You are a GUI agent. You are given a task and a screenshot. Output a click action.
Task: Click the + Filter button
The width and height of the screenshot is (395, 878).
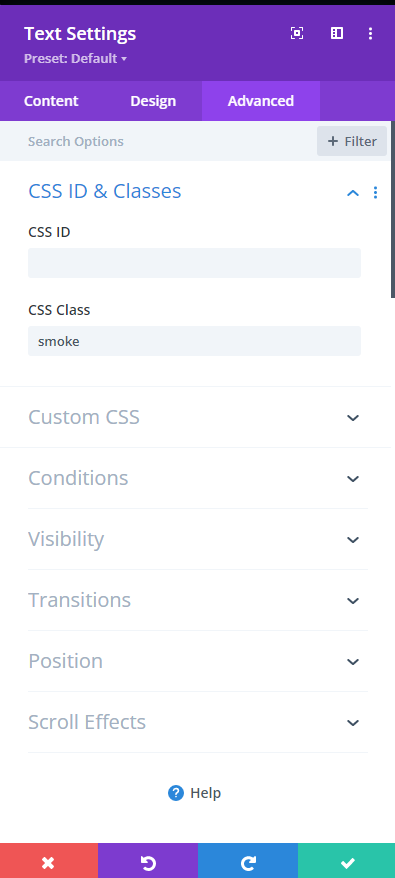(352, 141)
